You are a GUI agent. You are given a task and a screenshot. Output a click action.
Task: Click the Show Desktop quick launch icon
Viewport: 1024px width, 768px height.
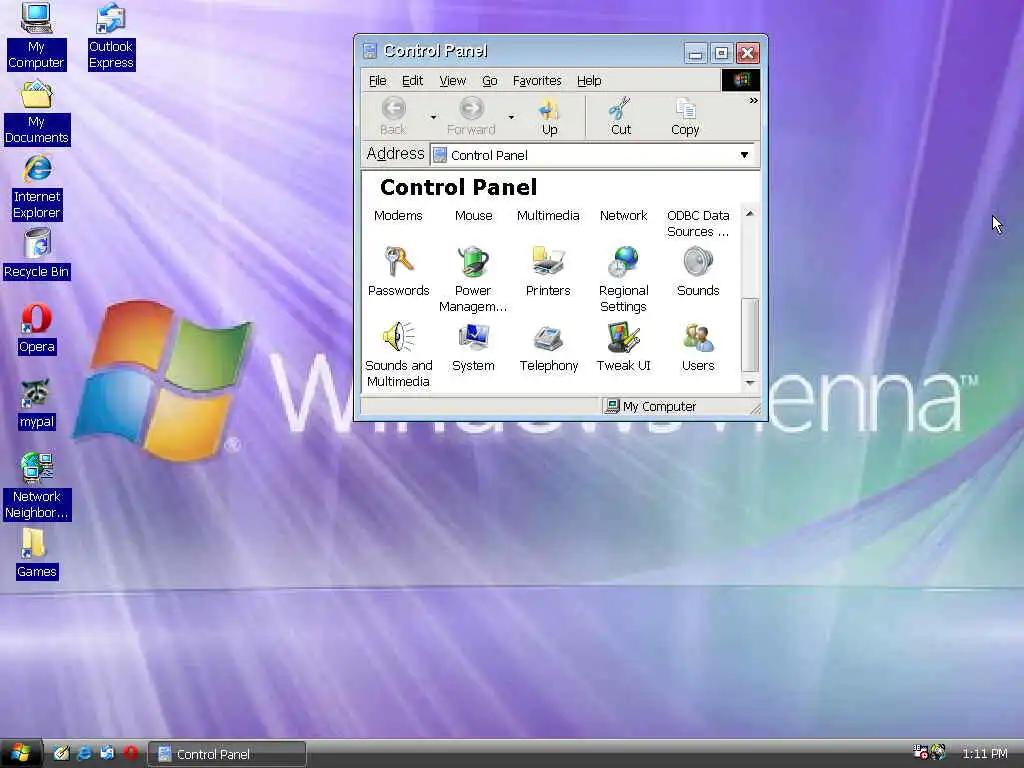61,754
